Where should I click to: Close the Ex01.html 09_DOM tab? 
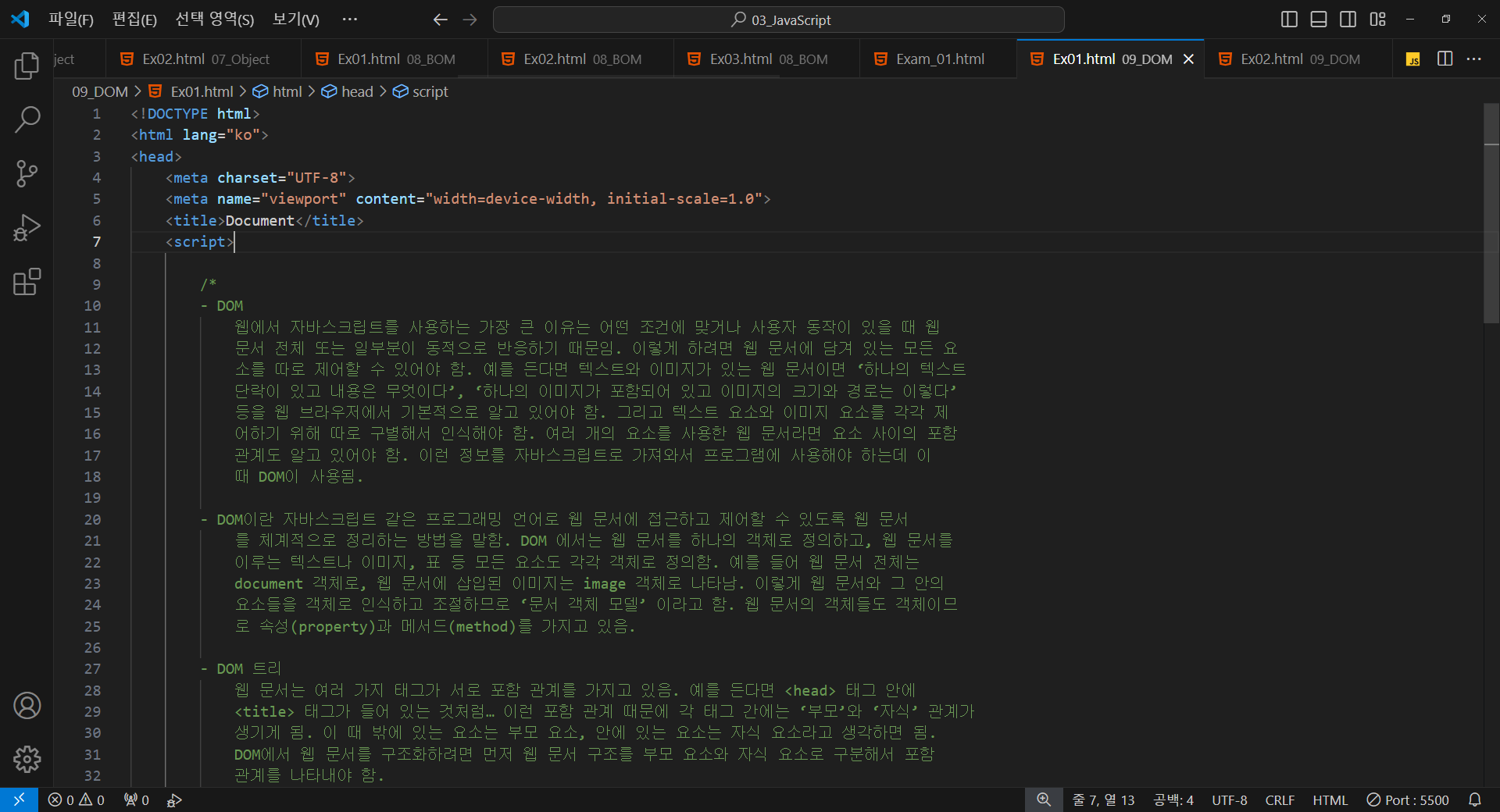(1188, 59)
